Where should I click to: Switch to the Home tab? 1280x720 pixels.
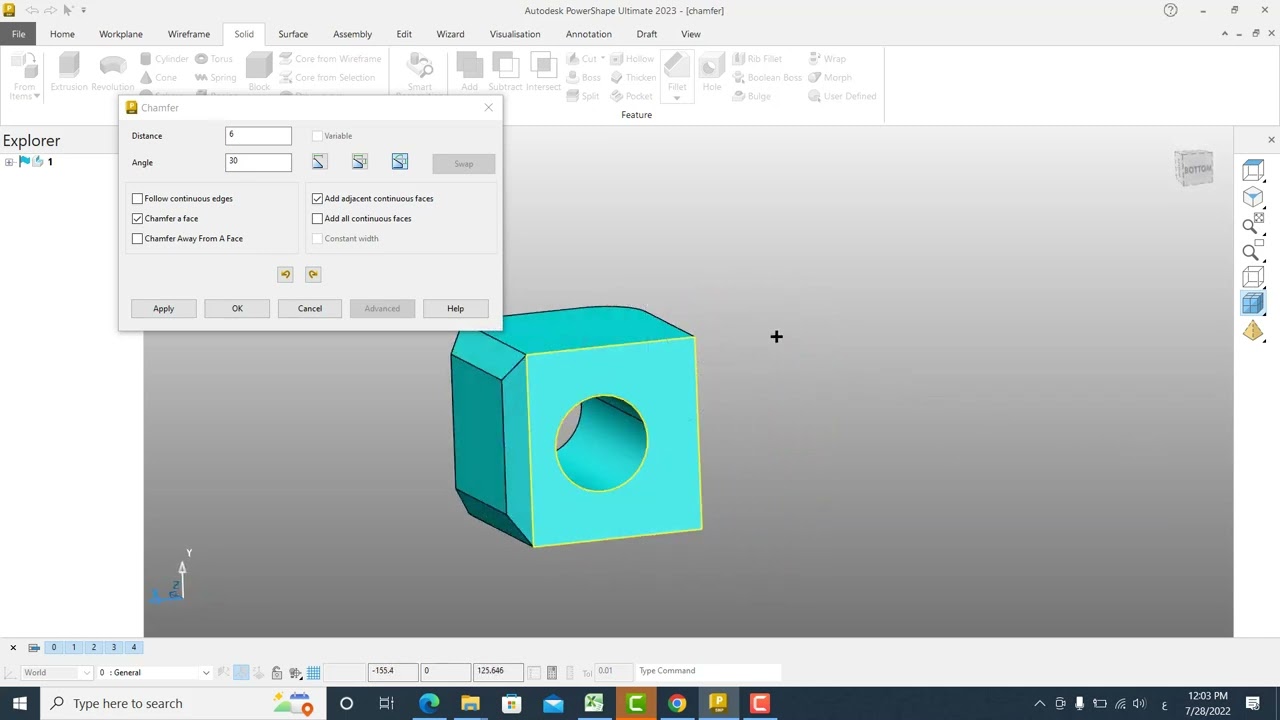pyautogui.click(x=62, y=34)
